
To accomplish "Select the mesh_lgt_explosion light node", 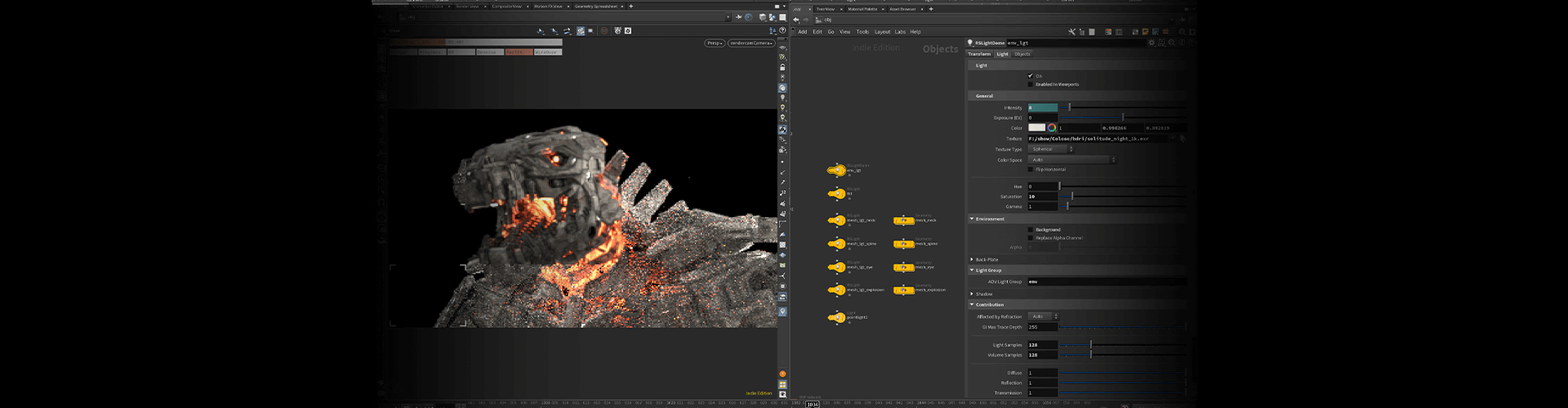I will [x=837, y=290].
